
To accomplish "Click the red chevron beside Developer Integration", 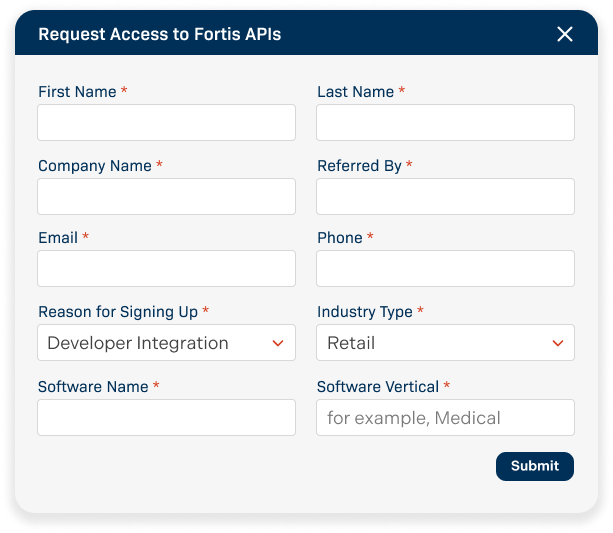I will (278, 343).
